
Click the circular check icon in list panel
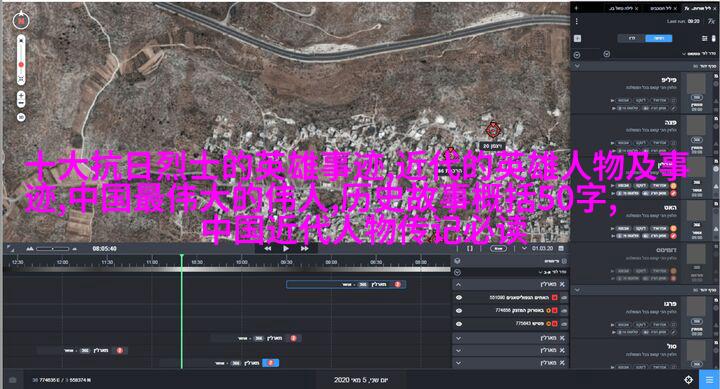(457, 272)
